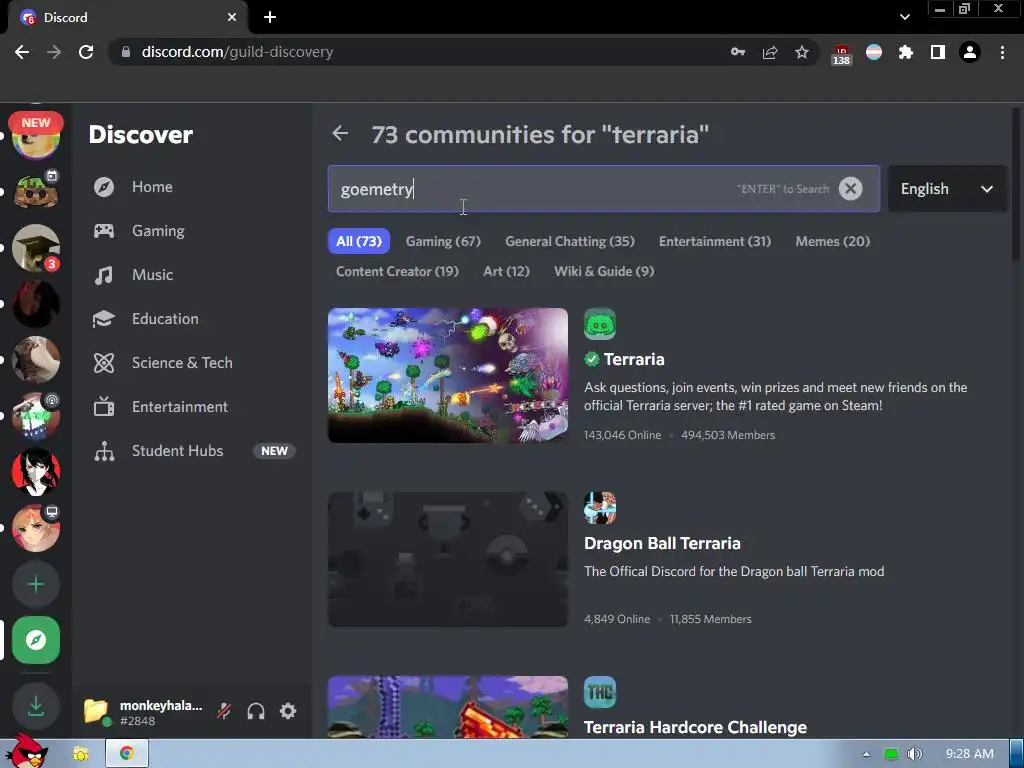Open Terraria Hardcore Challenge banner image
Viewport: 1024px width, 768px height.
coord(447,707)
